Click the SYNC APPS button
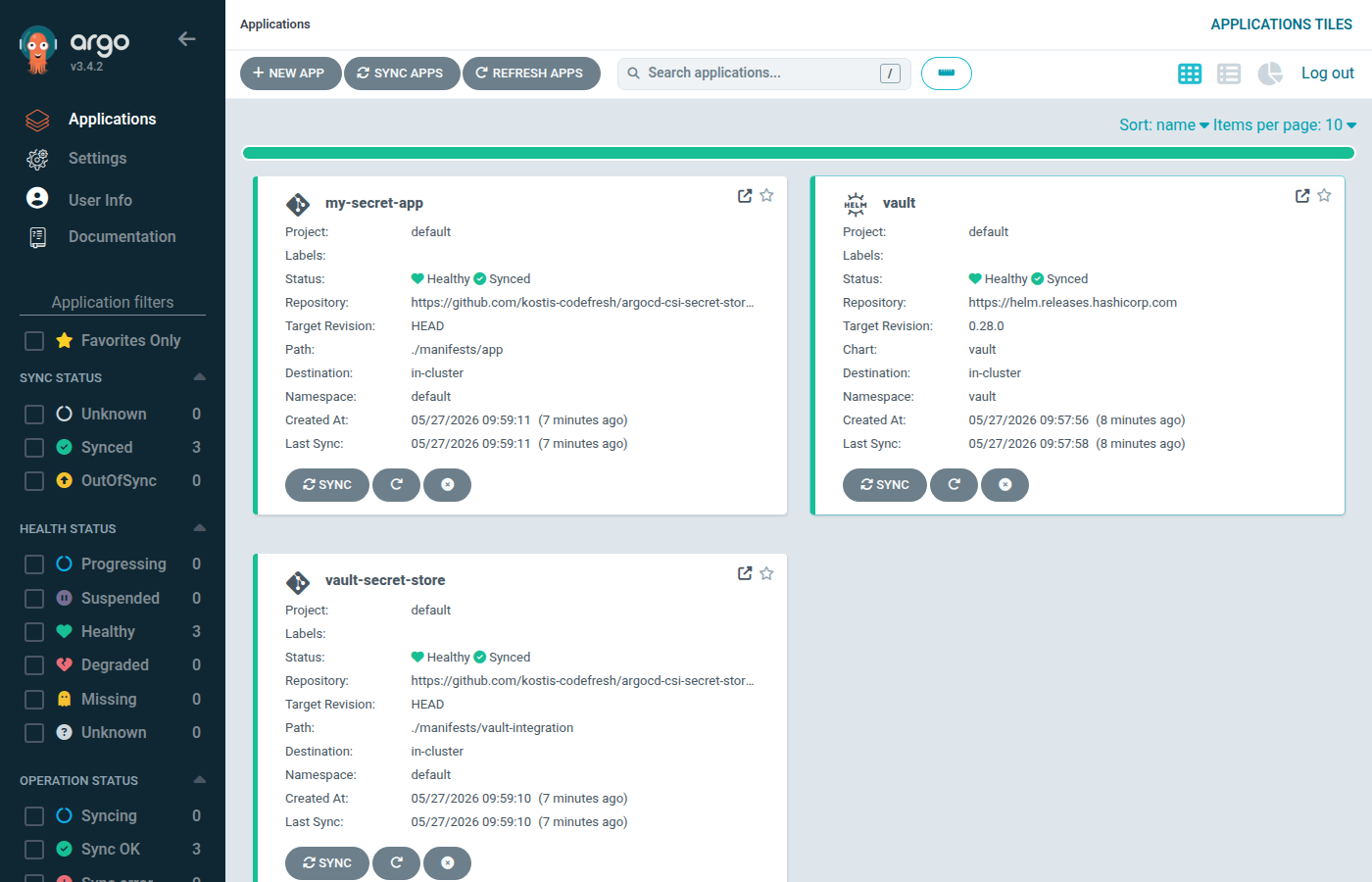 (402, 73)
